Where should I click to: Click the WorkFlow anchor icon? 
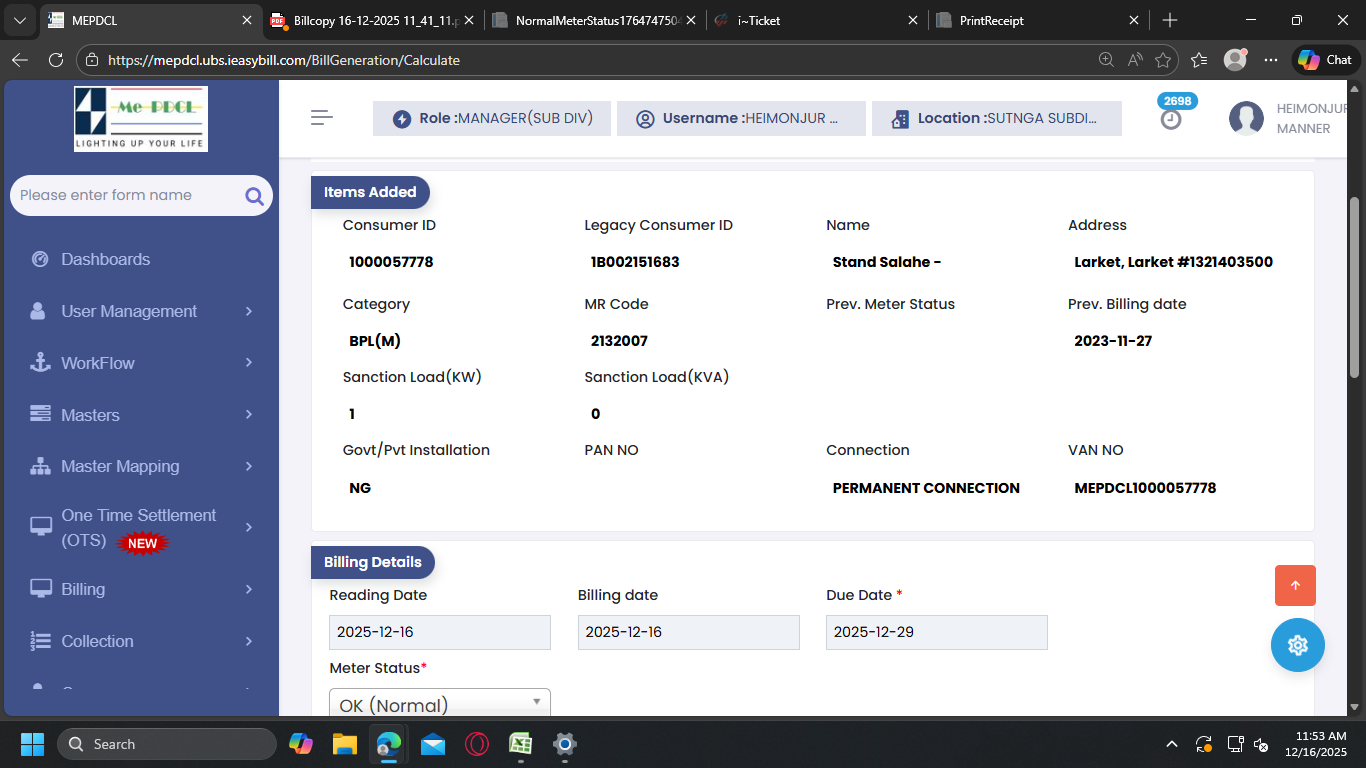[x=40, y=363]
